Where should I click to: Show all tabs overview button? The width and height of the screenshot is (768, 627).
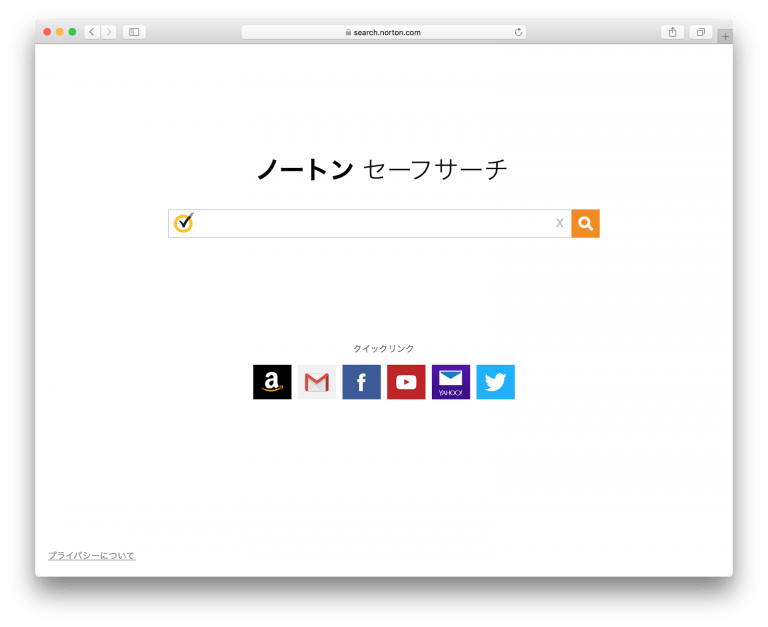[x=701, y=32]
